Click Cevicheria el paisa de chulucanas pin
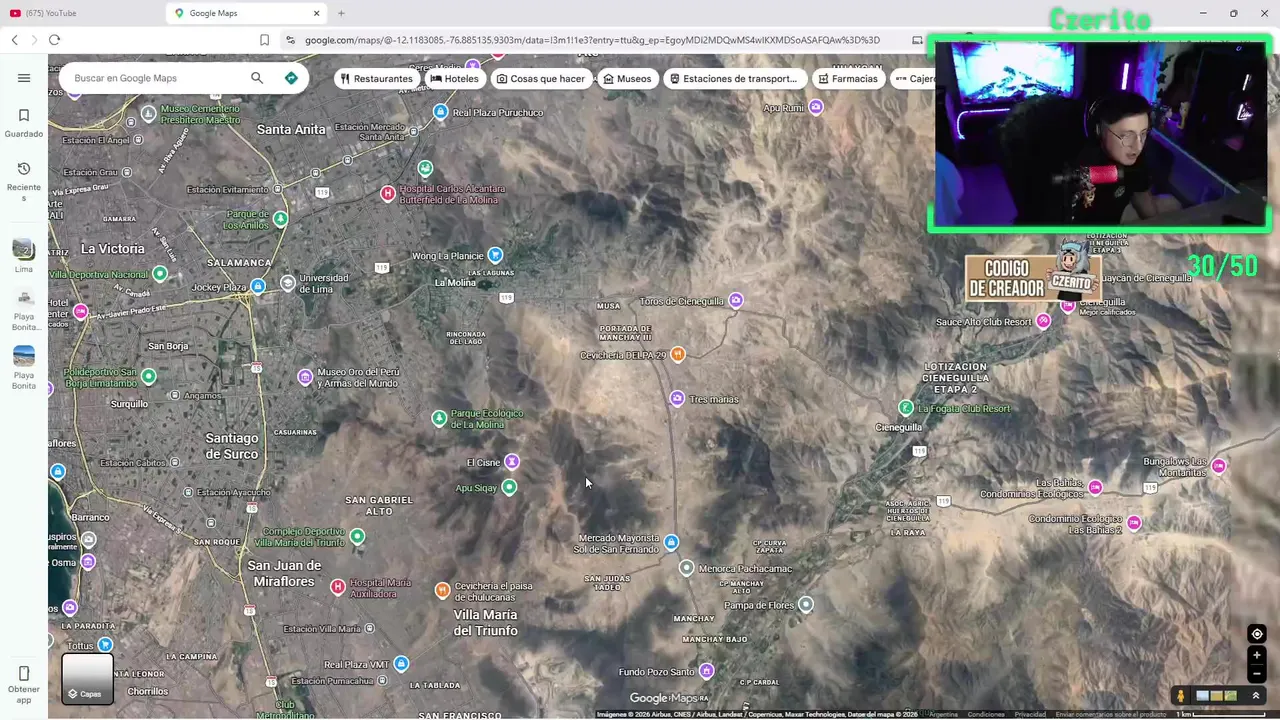Image resolution: width=1280 pixels, height=720 pixels. click(442, 590)
